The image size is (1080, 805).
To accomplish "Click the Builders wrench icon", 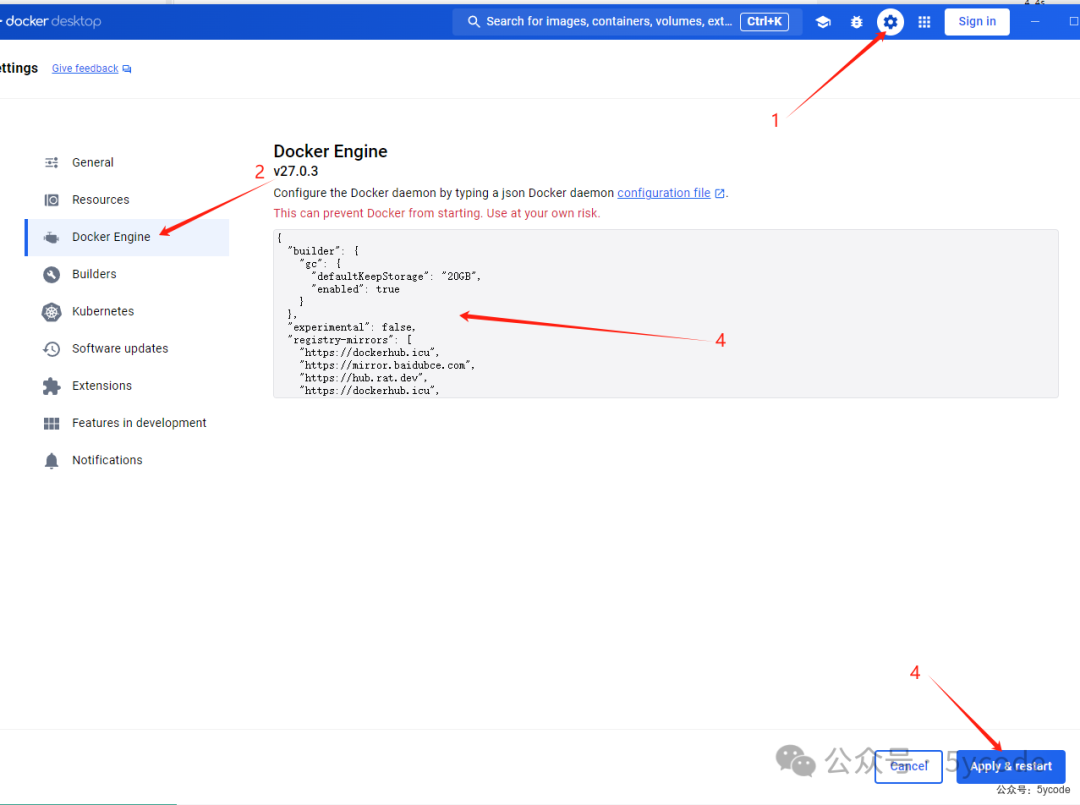I will 51,274.
